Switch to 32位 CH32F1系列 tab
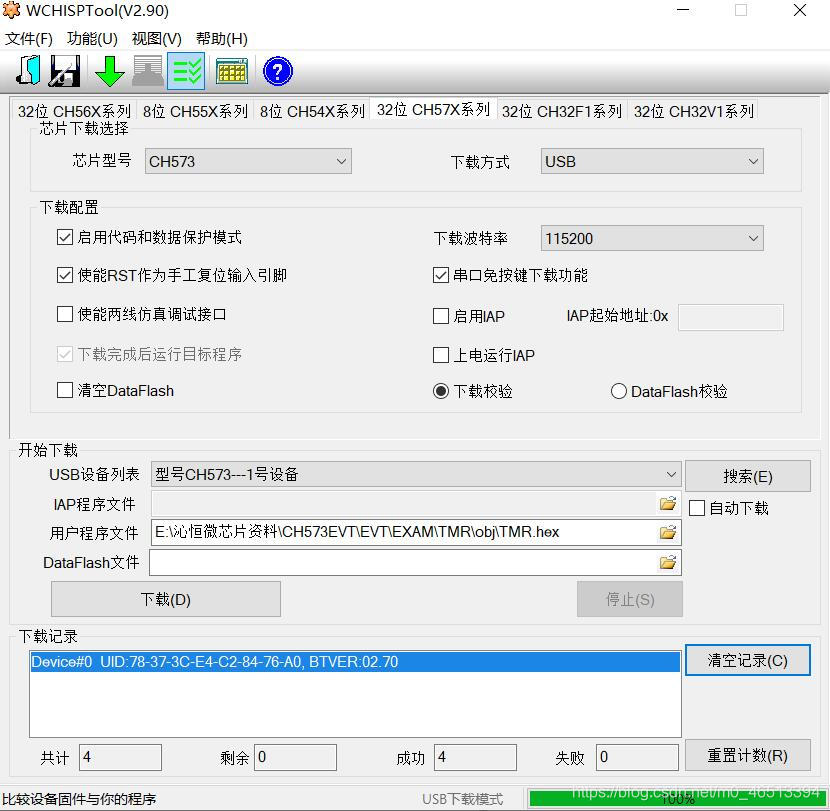This screenshot has width=830, height=811. [x=562, y=111]
